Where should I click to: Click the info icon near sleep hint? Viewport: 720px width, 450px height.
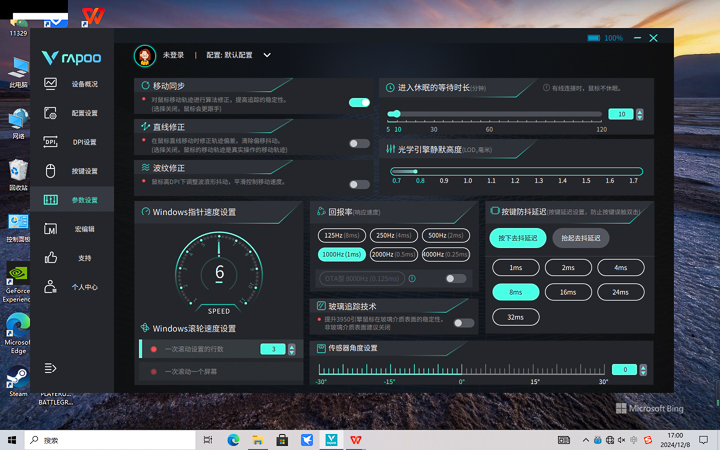(x=546, y=88)
